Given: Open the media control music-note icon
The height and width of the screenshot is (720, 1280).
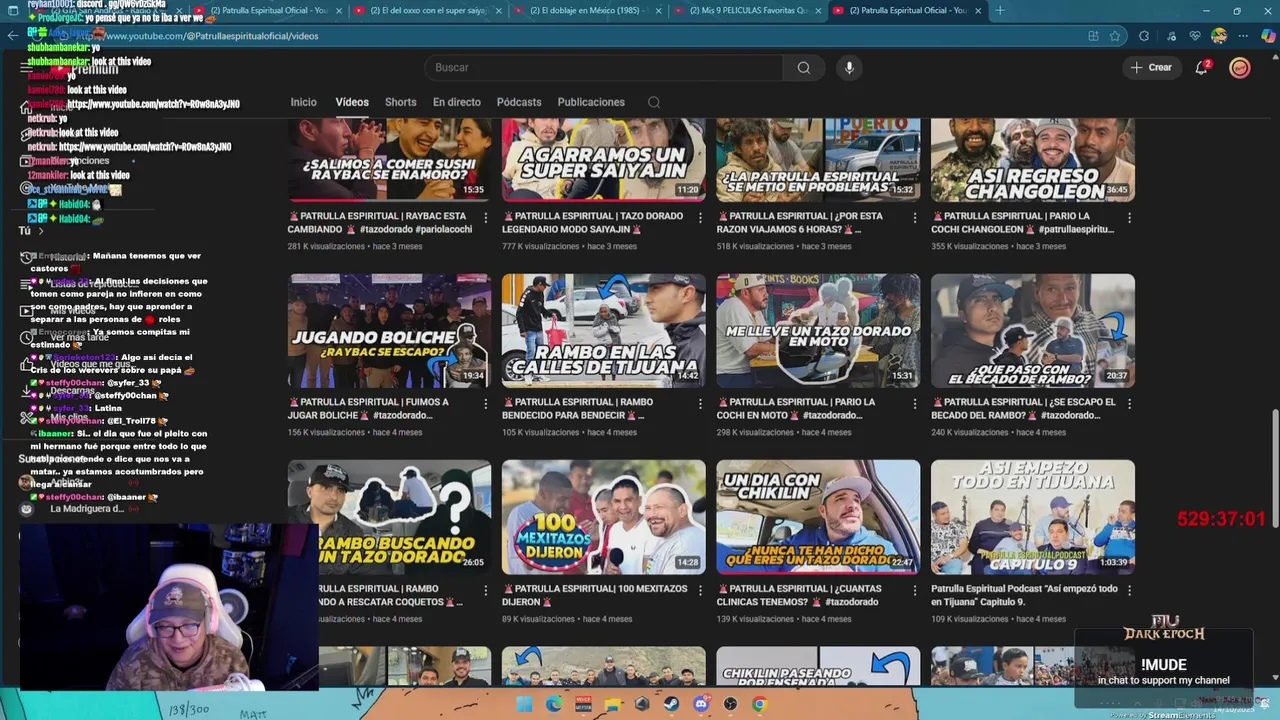Looking at the screenshot, I should 1170,36.
